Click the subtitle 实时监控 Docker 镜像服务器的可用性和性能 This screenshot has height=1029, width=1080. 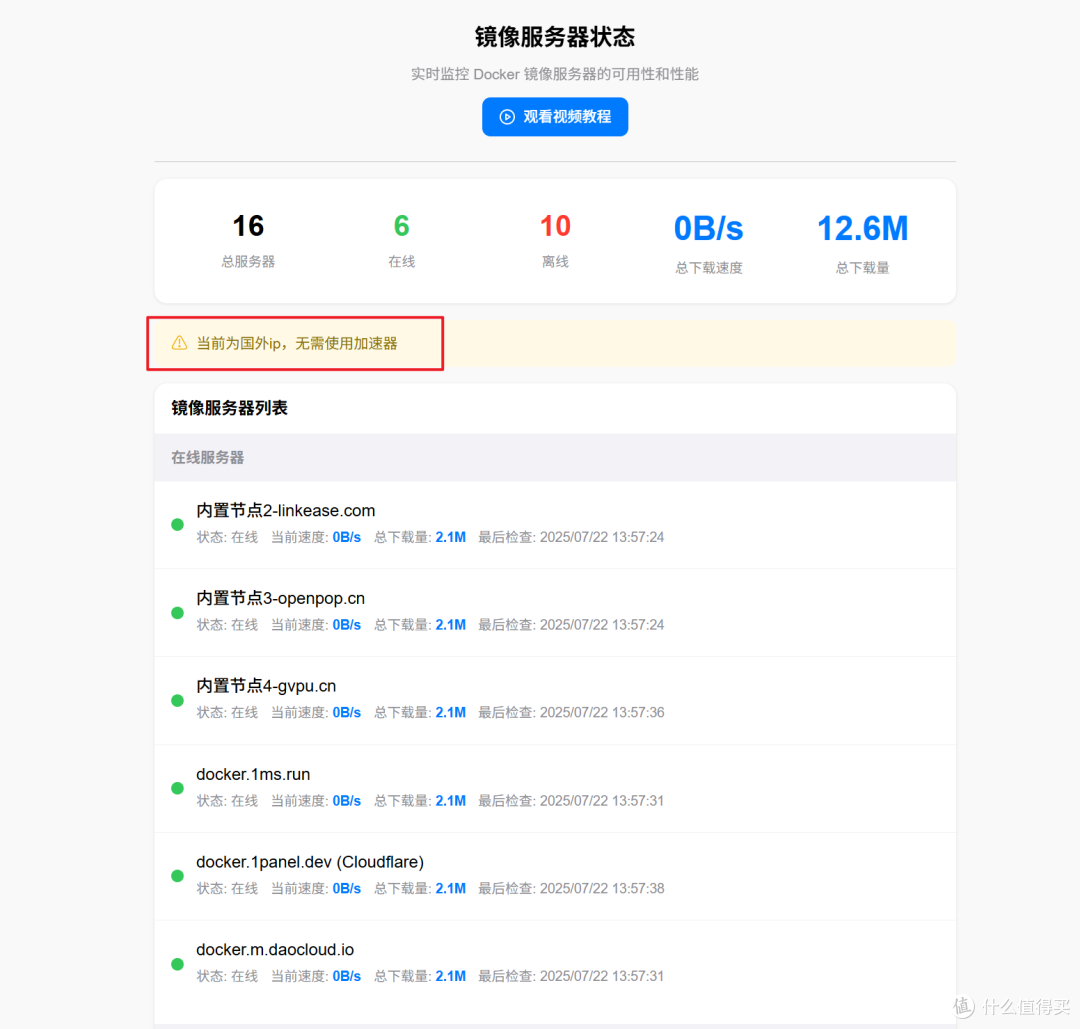[x=554, y=74]
